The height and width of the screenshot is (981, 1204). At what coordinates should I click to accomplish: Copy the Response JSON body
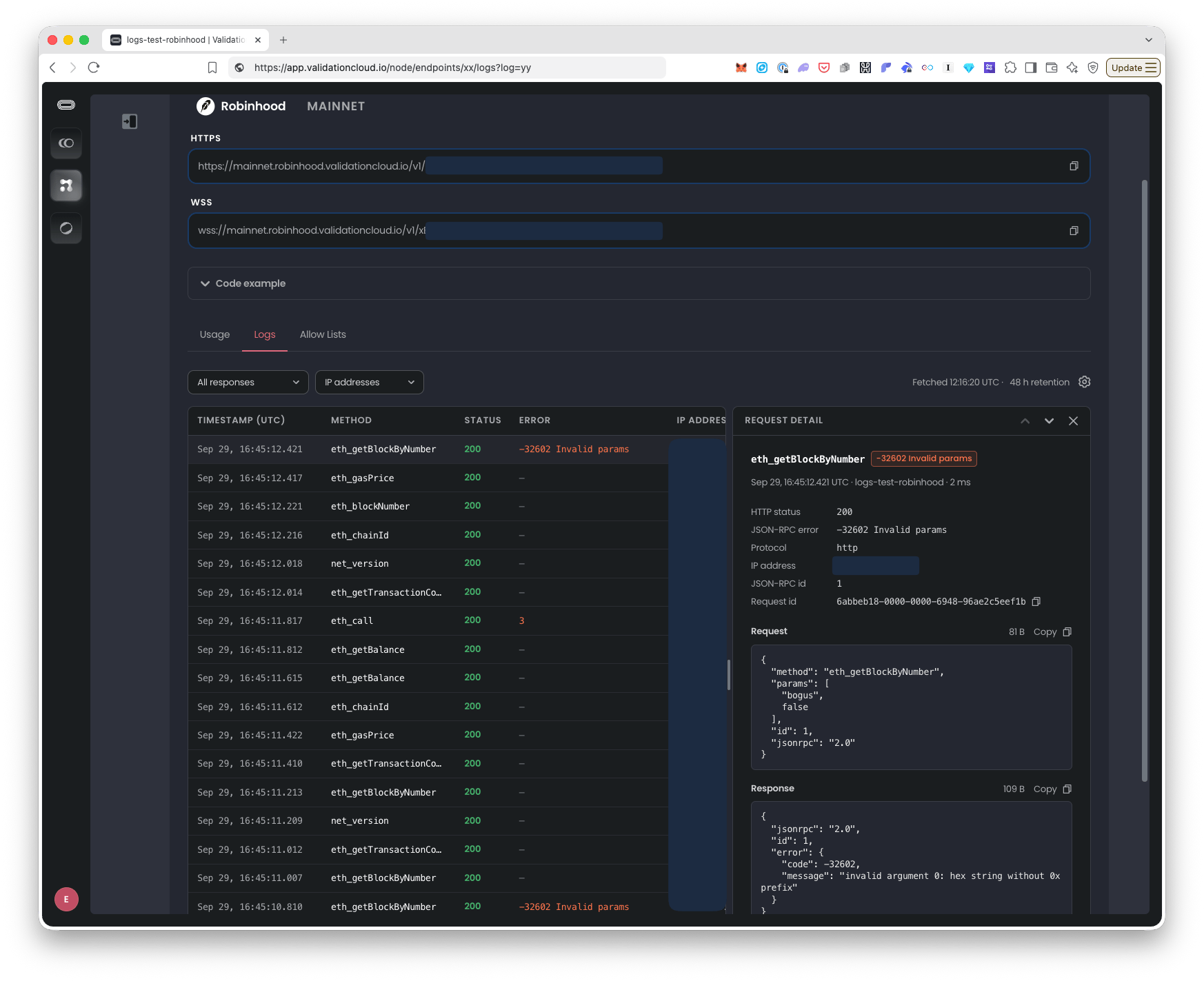click(x=1052, y=789)
